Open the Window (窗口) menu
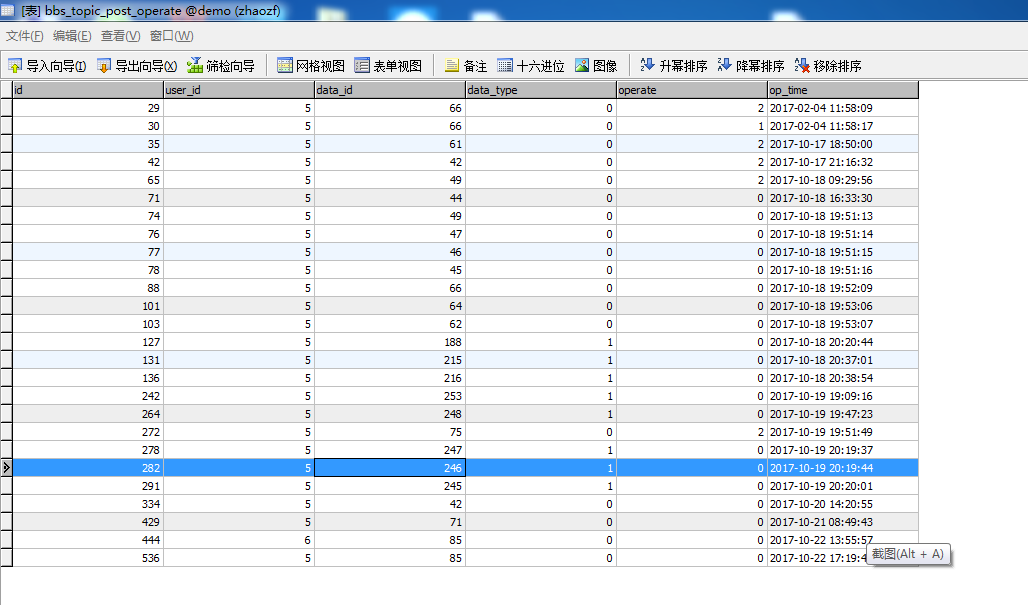 tap(171, 36)
